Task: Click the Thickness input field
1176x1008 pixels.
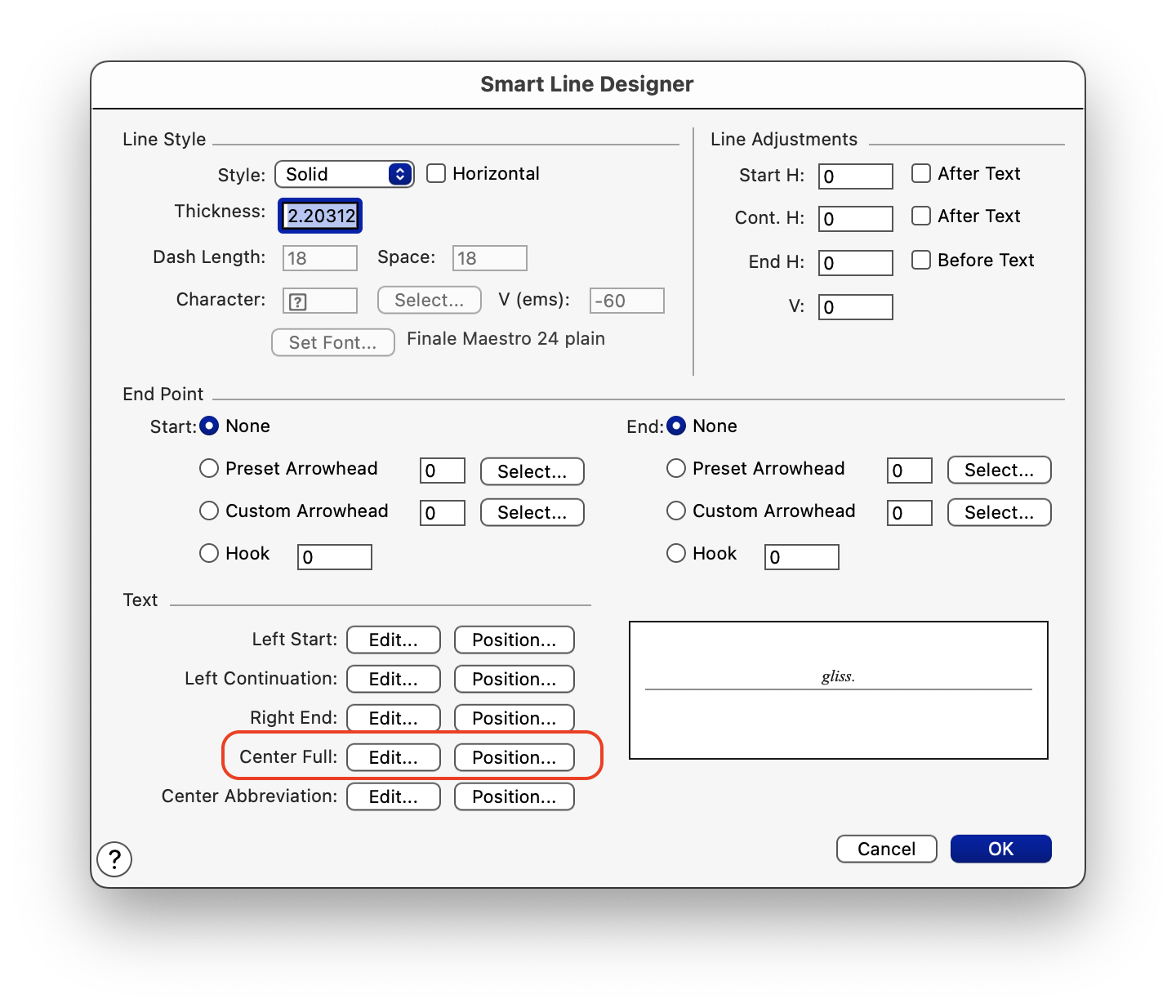Action: [x=320, y=216]
